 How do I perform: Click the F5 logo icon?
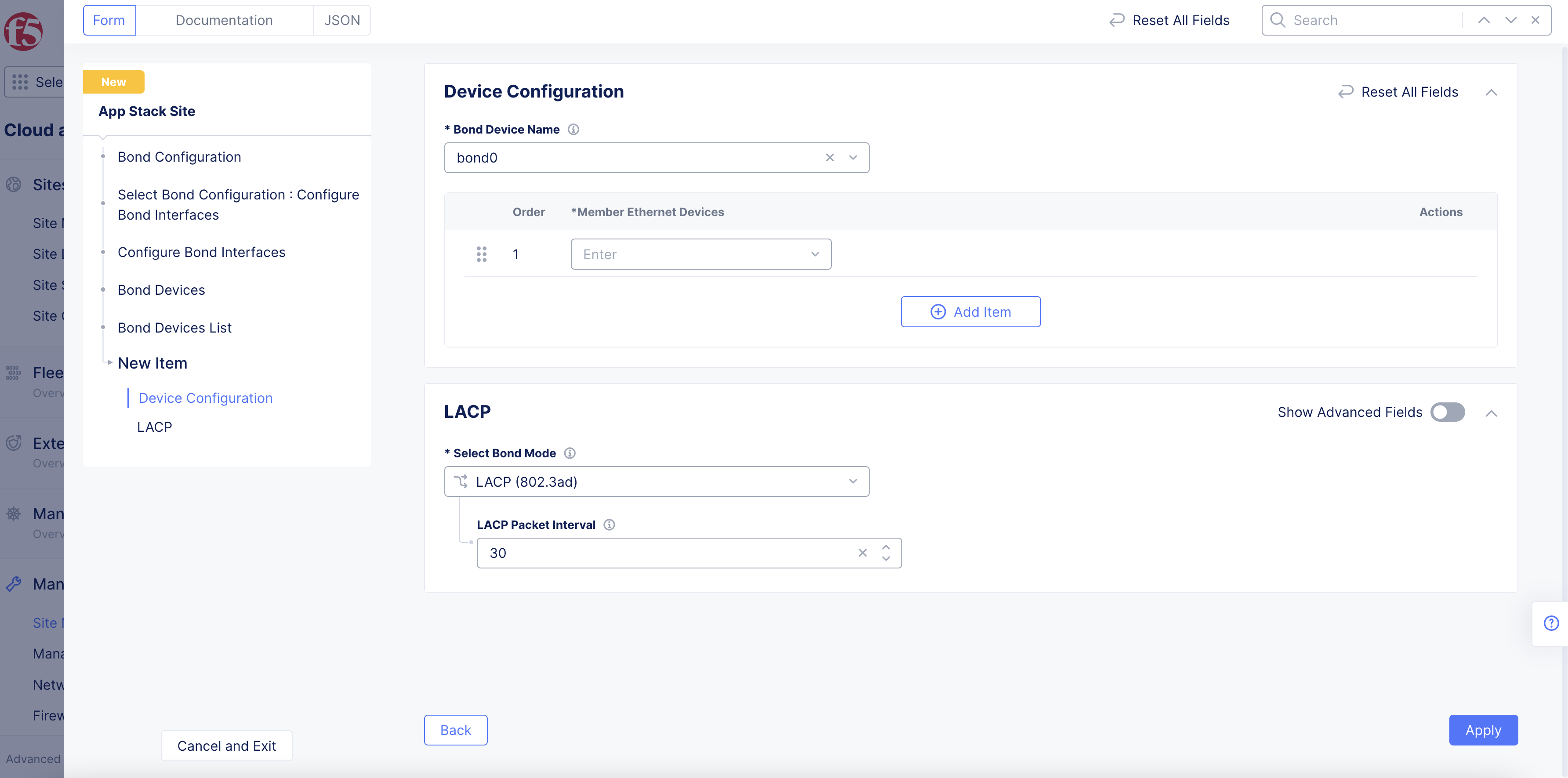tap(23, 31)
